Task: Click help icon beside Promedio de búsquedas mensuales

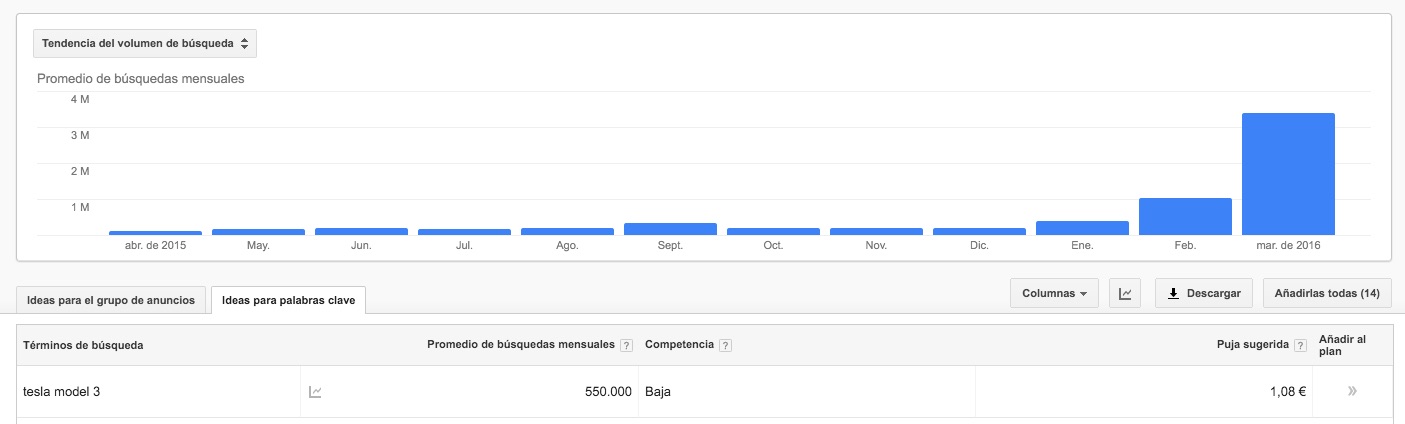Action: pos(626,345)
